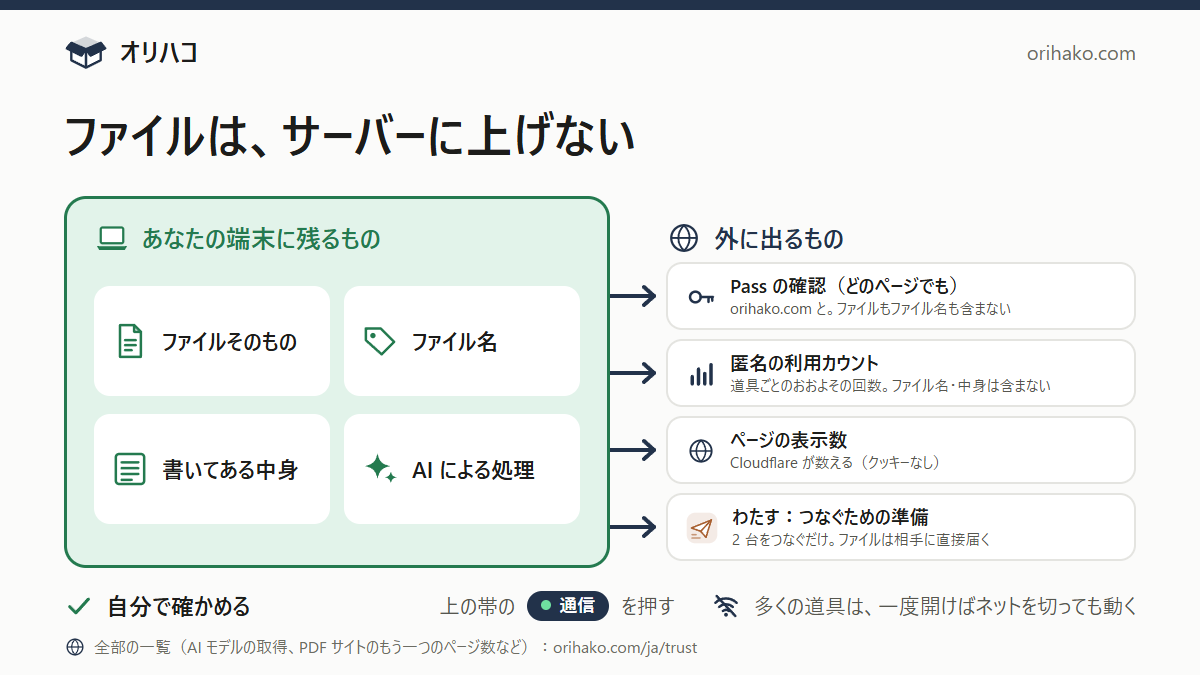This screenshot has width=1200, height=675.
Task: Click the わたす：つなぐための準備 title
Action: [x=830, y=517]
